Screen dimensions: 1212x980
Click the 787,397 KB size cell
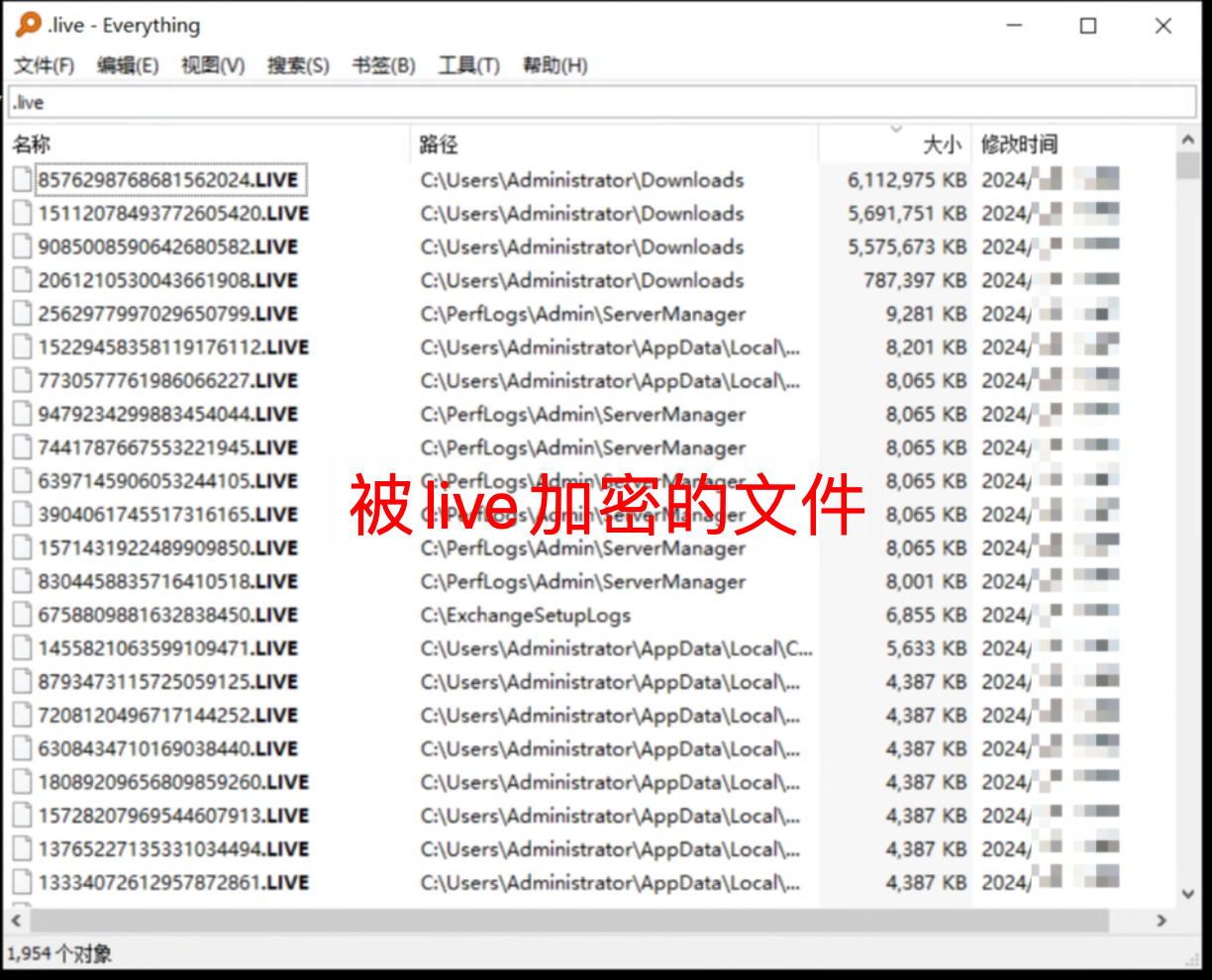pyautogui.click(x=915, y=280)
